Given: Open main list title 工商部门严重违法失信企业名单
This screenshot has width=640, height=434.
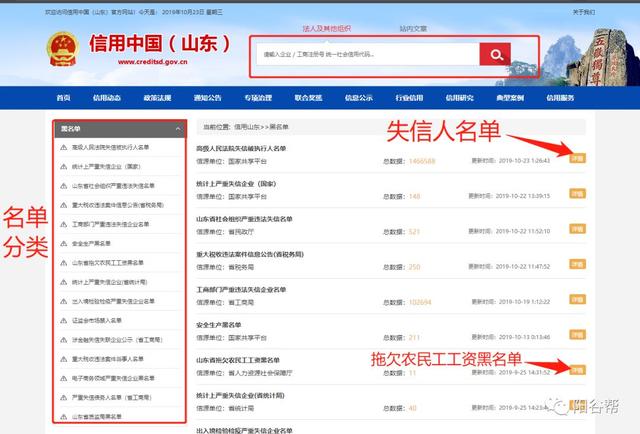Looking at the screenshot, I should [241, 290].
